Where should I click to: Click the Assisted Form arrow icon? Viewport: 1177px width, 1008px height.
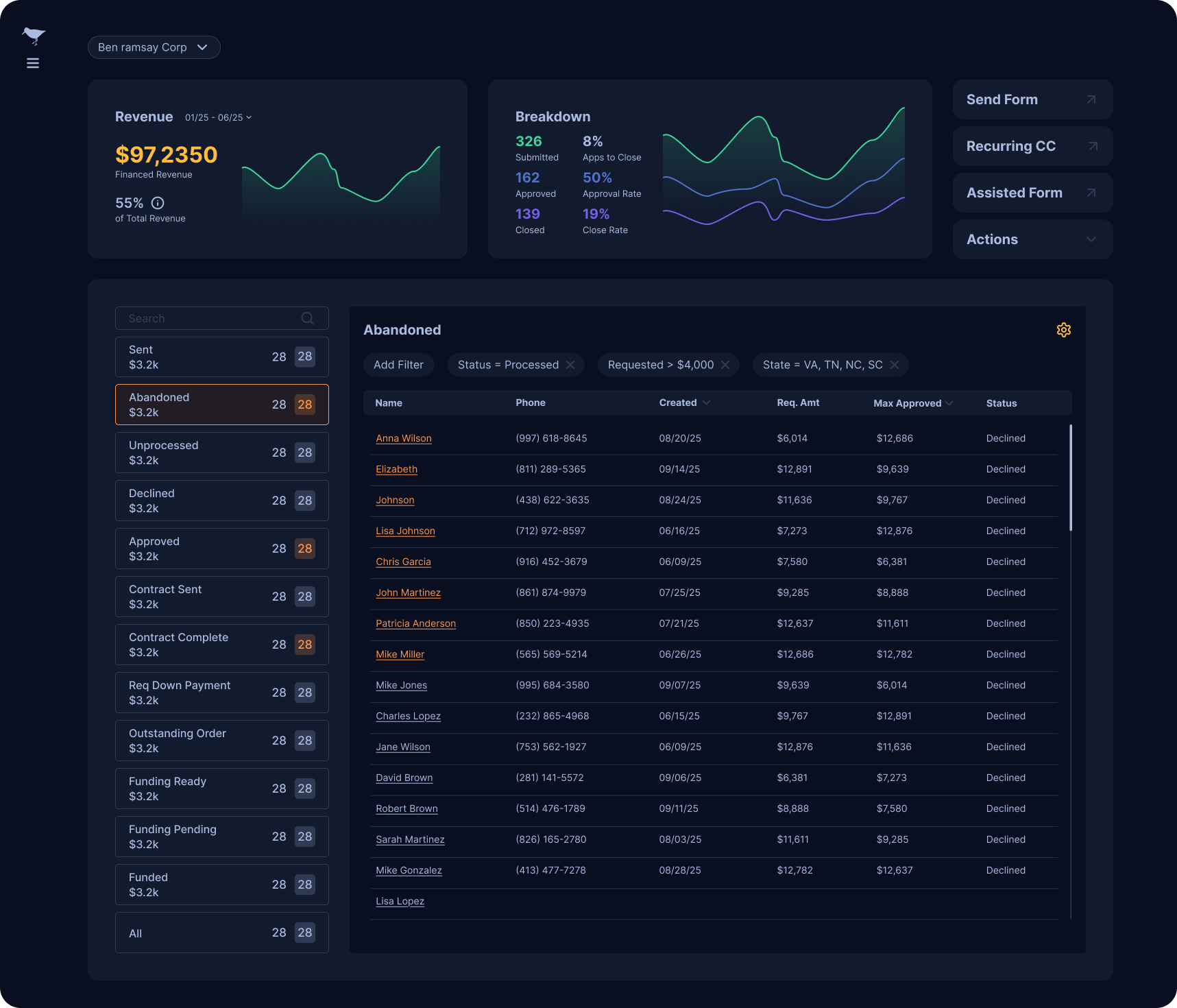click(x=1091, y=193)
